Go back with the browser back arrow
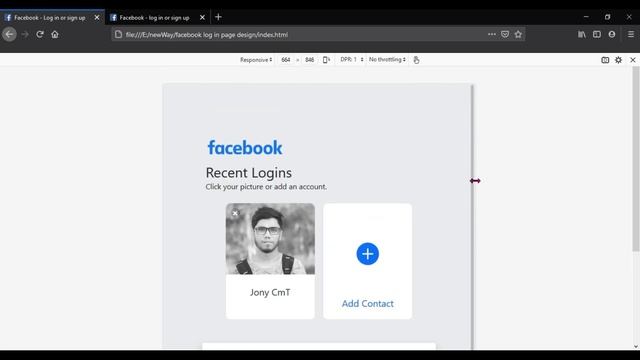Screen dimensions: 640x360 (9, 34)
